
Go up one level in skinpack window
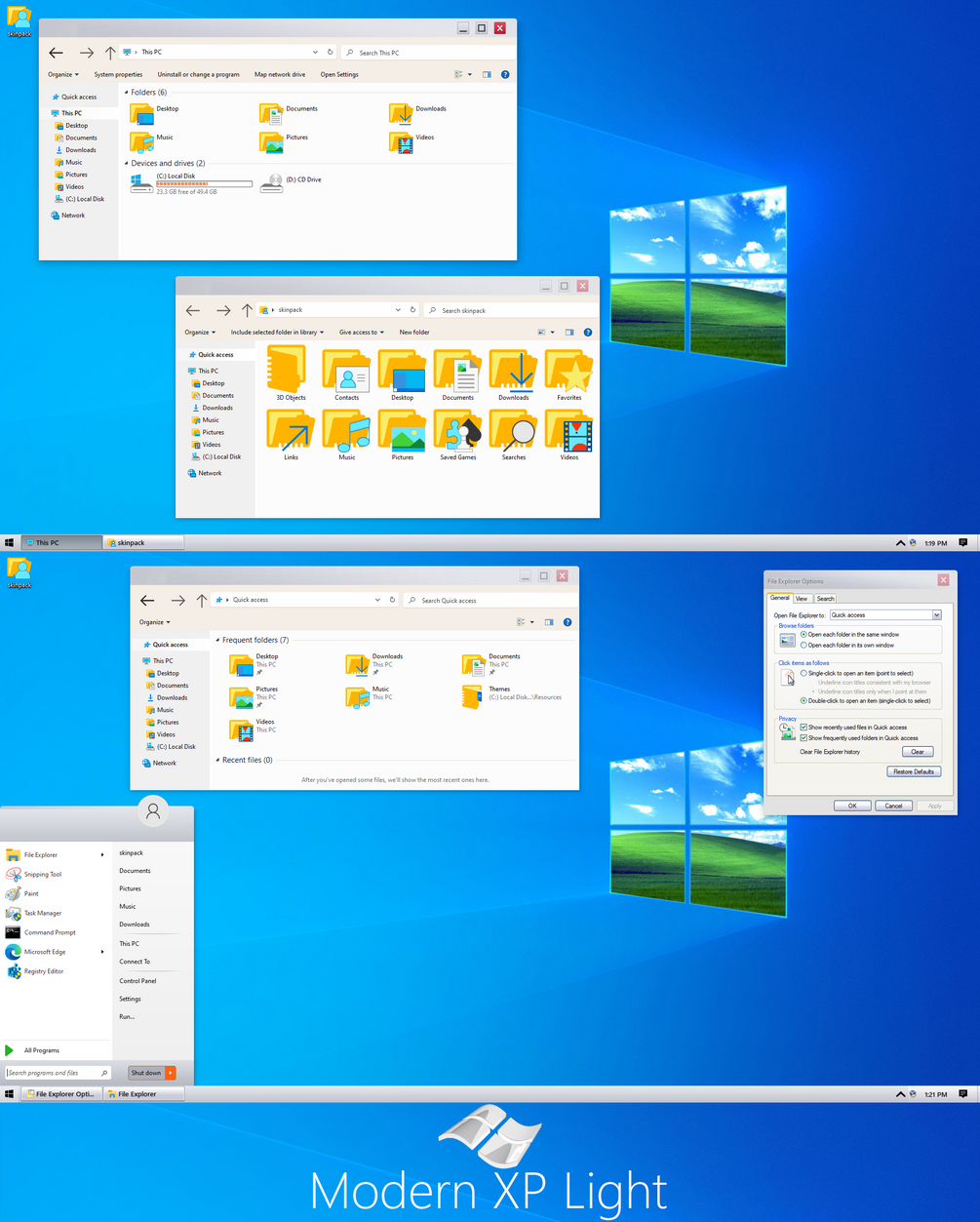247,310
